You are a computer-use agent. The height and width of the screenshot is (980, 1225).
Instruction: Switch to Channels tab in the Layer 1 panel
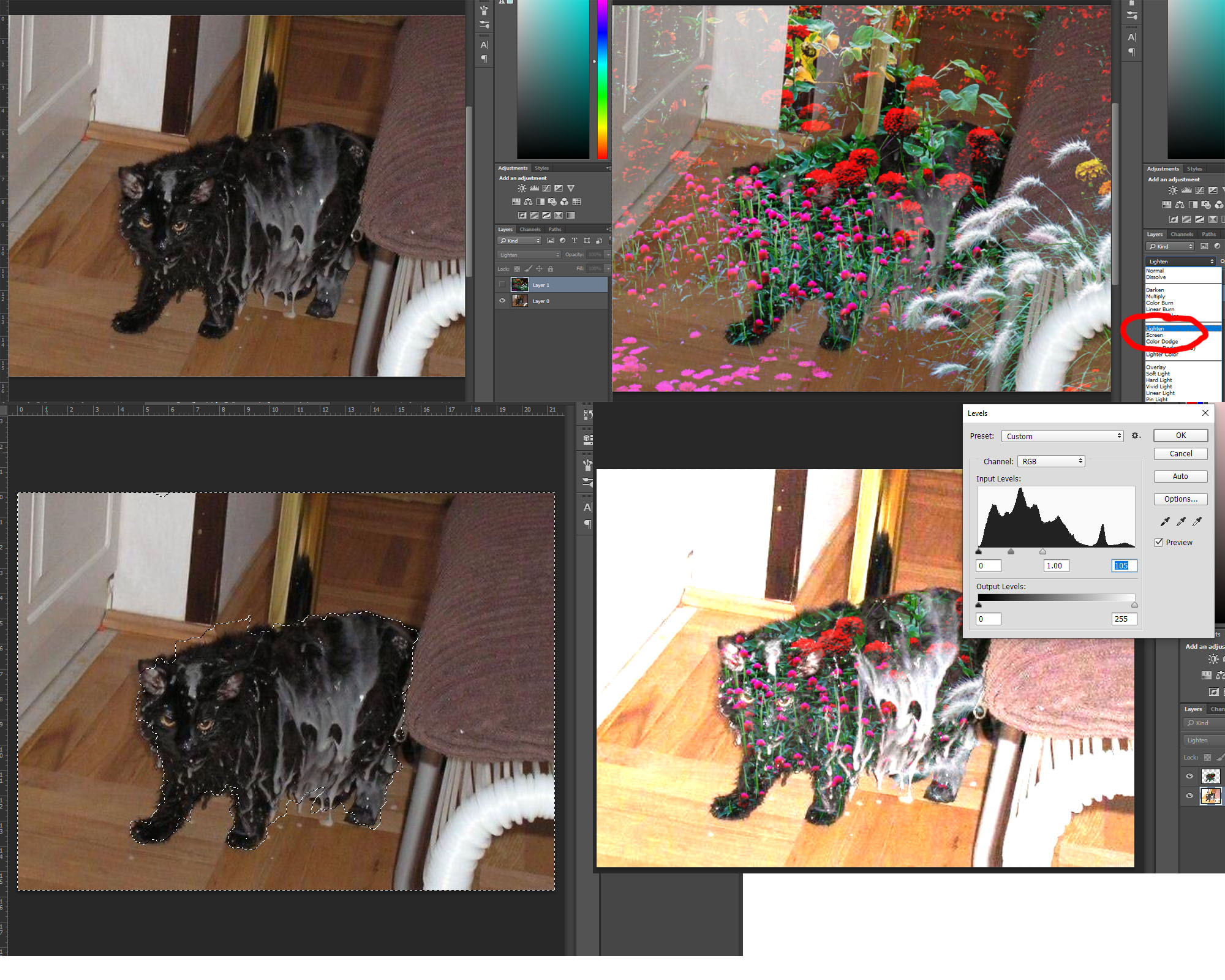[530, 229]
